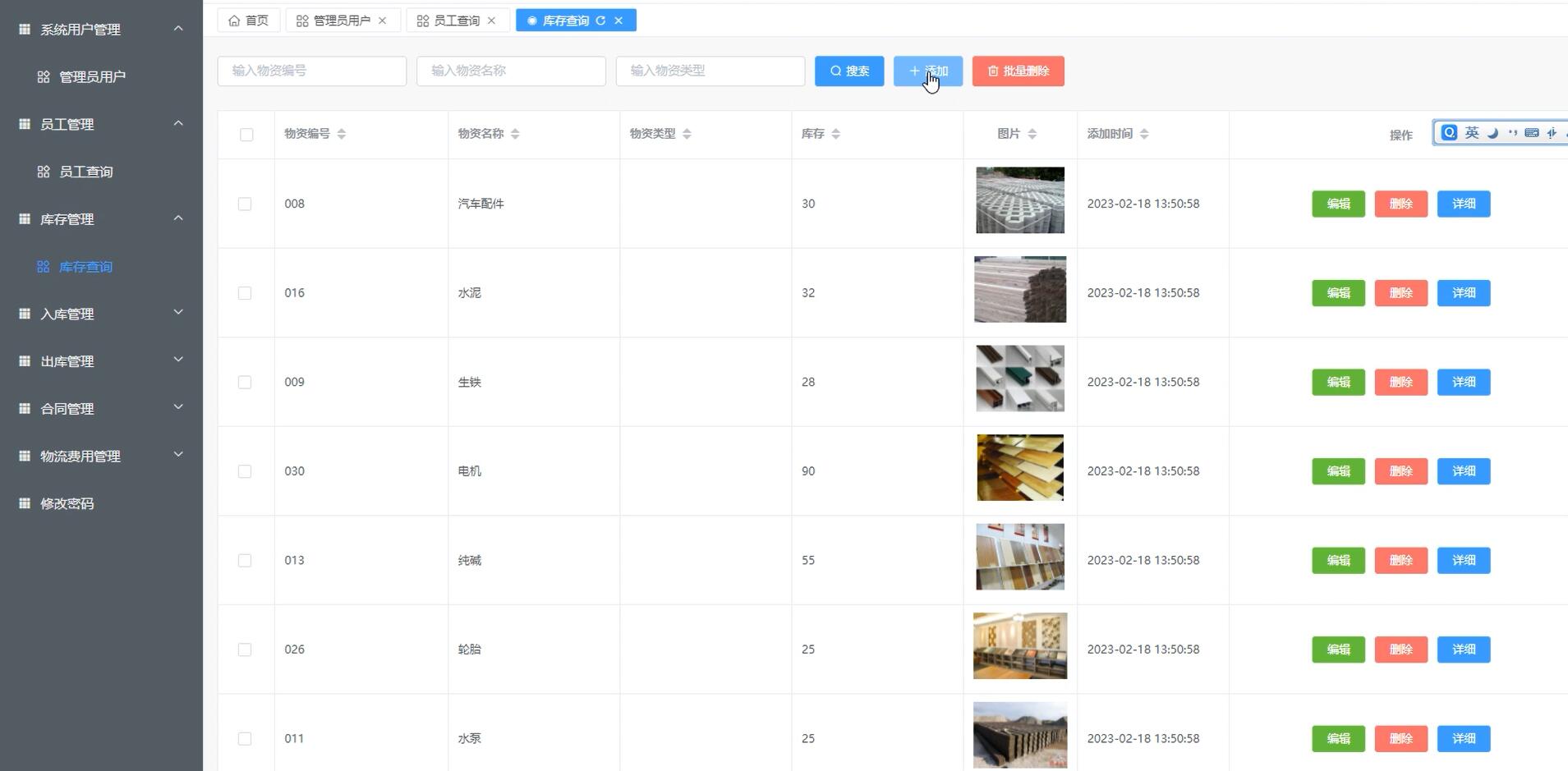
Task: Expand 合同管理 menu chevron
Action: [x=178, y=407]
